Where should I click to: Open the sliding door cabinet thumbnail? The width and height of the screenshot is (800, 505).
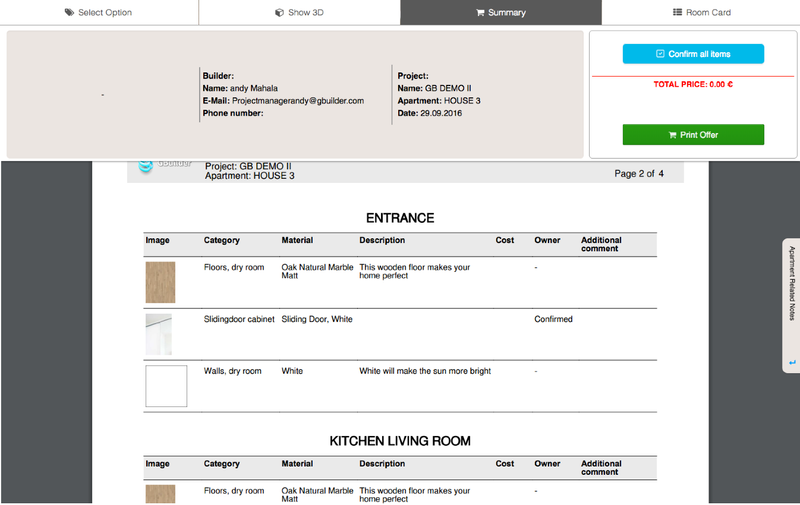(159, 334)
